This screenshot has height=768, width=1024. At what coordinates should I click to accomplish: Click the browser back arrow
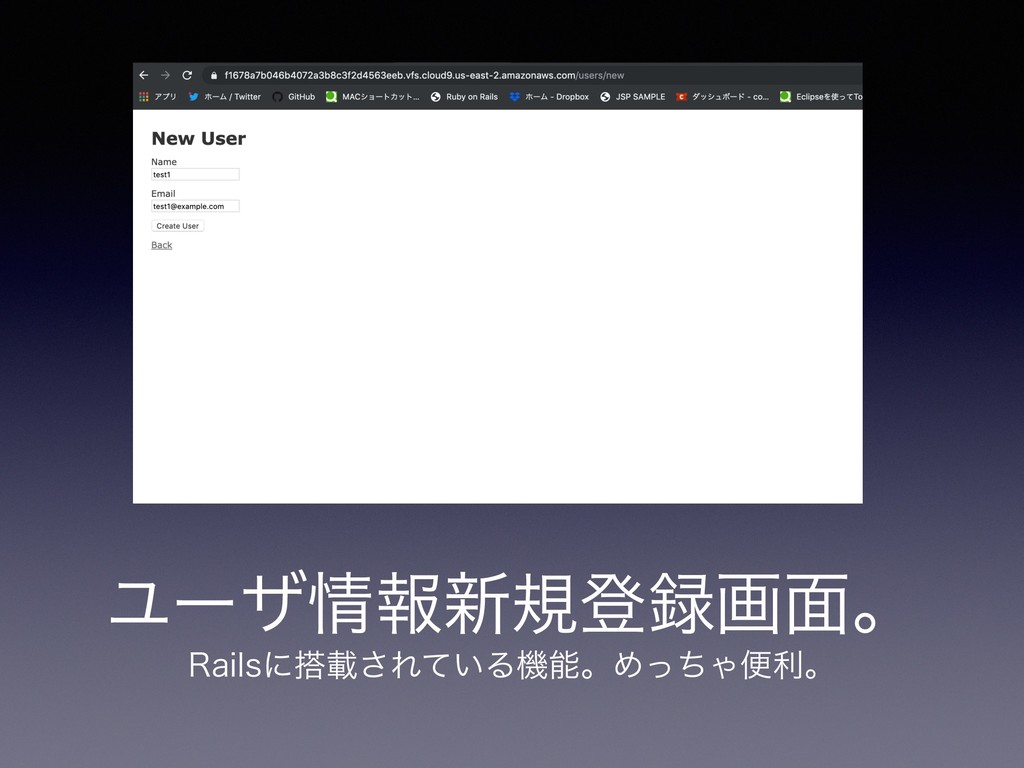coord(144,75)
